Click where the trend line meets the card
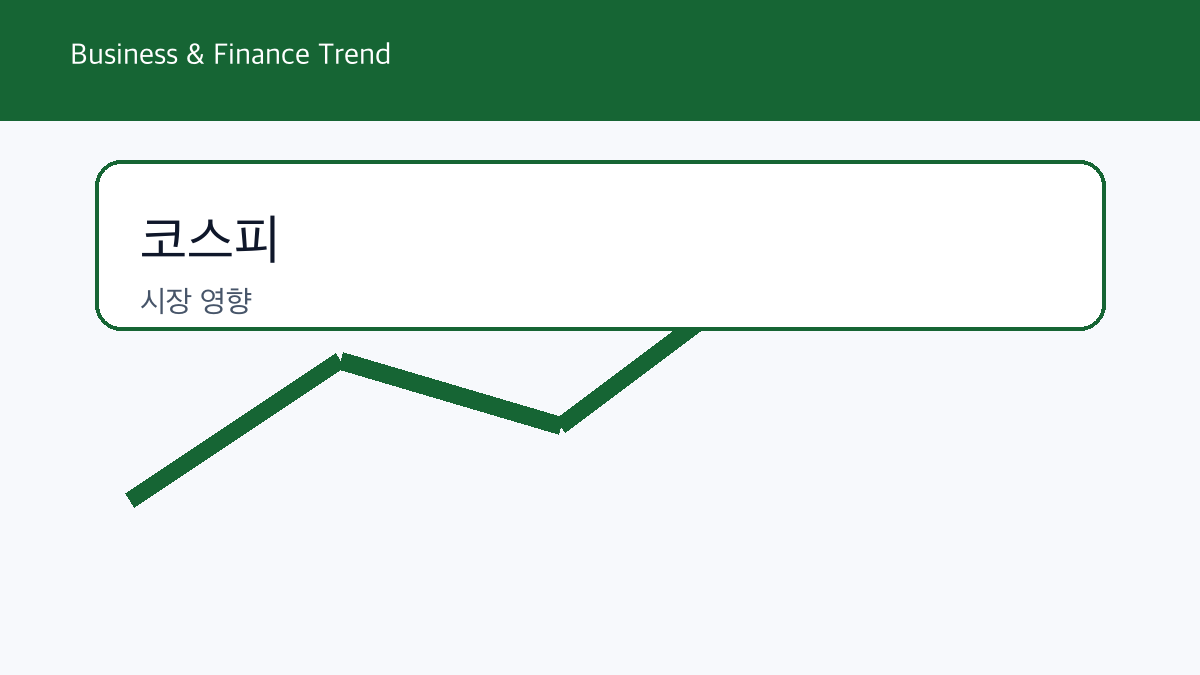Screen dimensions: 1200x675 click(x=694, y=332)
